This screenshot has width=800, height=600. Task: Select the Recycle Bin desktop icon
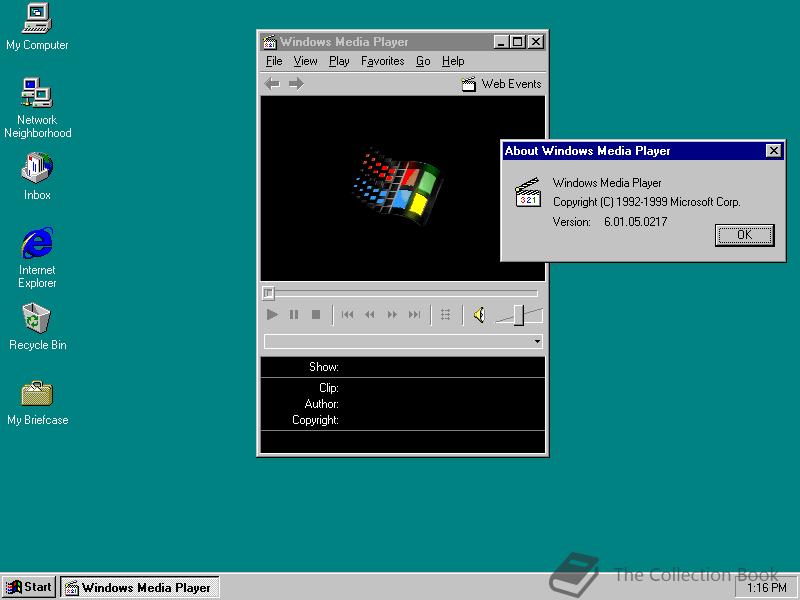click(x=37, y=327)
